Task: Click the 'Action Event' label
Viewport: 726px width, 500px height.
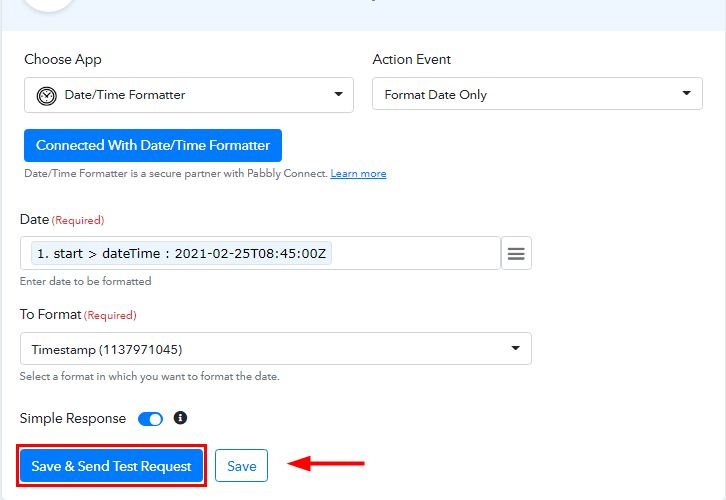Action: tap(412, 59)
